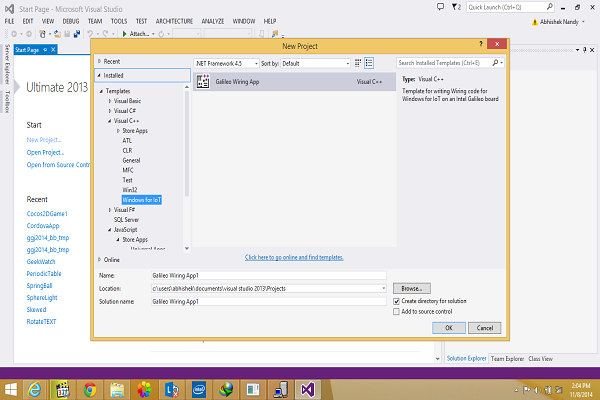Open Internet Explorer from the taskbar

click(34, 390)
